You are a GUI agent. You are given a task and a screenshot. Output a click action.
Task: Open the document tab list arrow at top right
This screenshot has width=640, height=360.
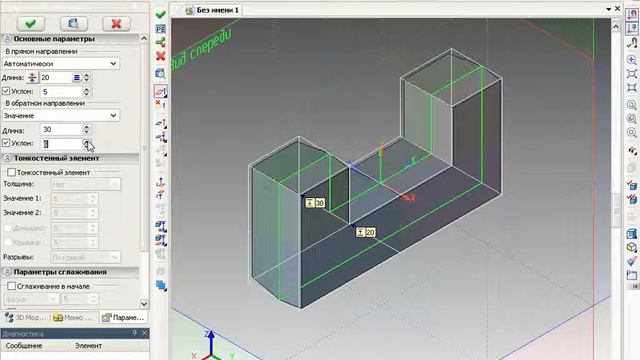pyautogui.click(x=609, y=9)
